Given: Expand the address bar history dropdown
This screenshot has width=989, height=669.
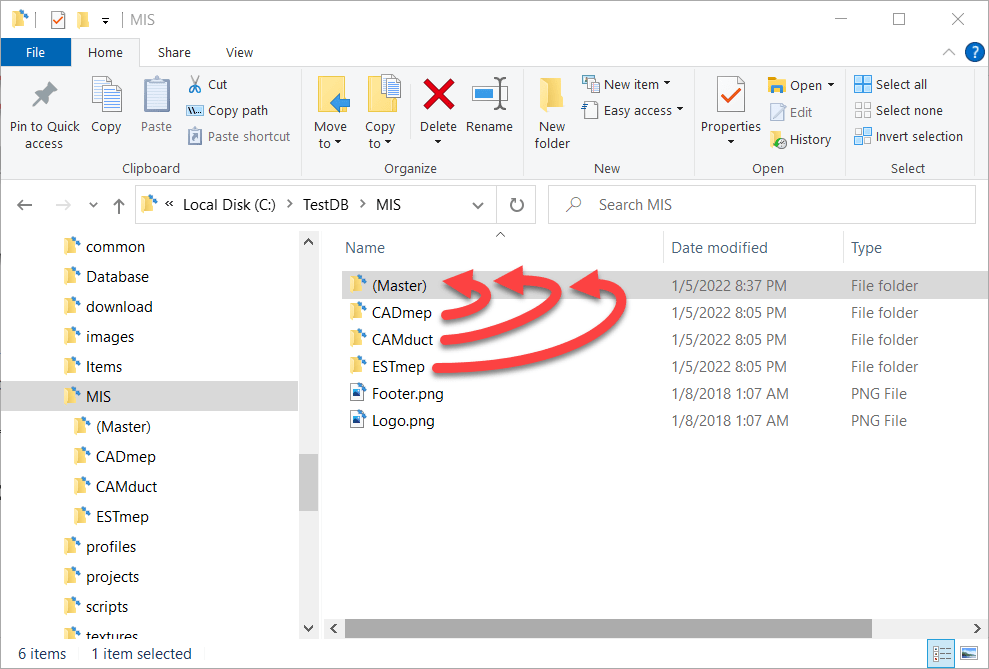Looking at the screenshot, I should [478, 205].
